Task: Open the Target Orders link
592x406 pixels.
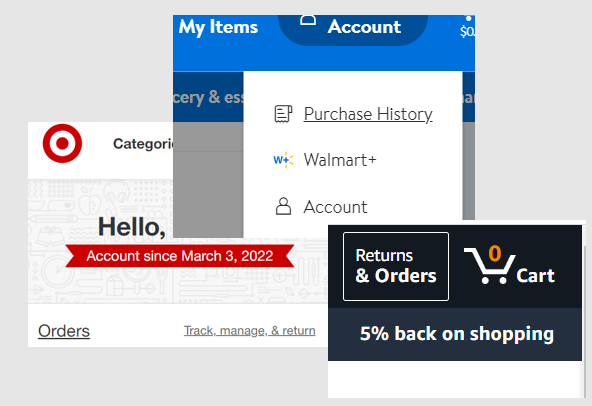Action: coord(64,331)
